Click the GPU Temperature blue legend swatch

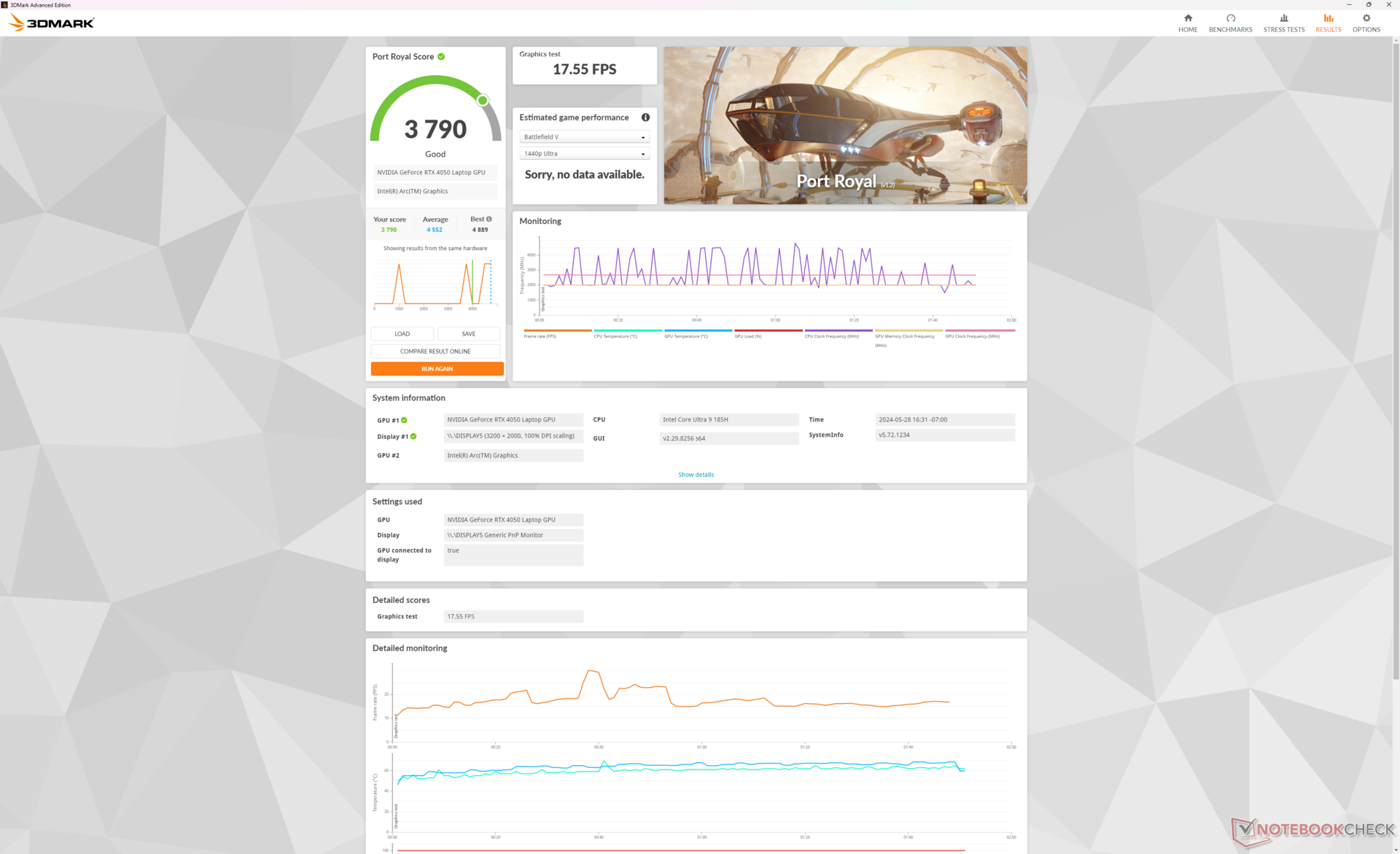point(698,330)
